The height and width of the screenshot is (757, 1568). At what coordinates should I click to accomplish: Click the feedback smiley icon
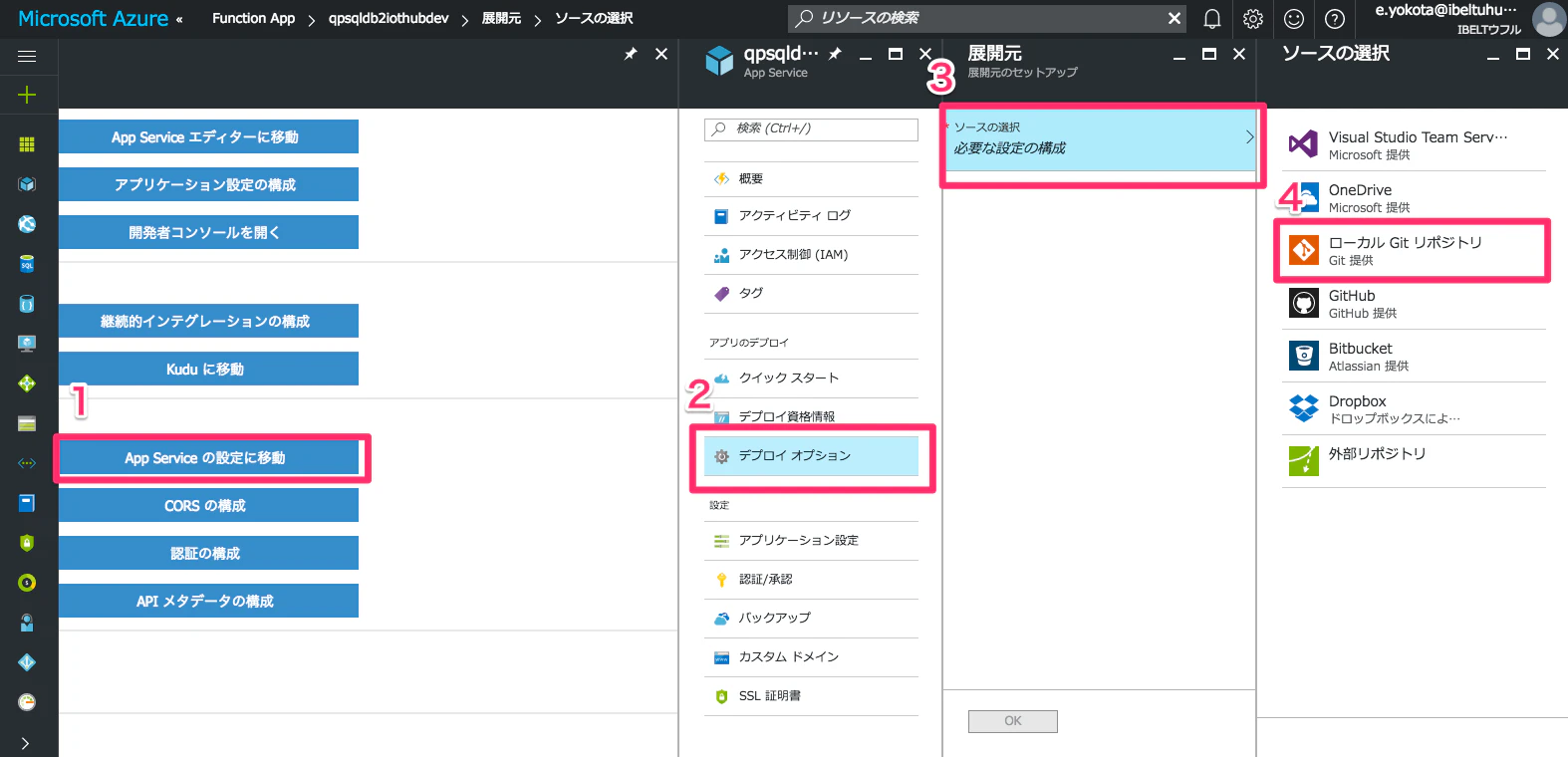(x=1294, y=19)
